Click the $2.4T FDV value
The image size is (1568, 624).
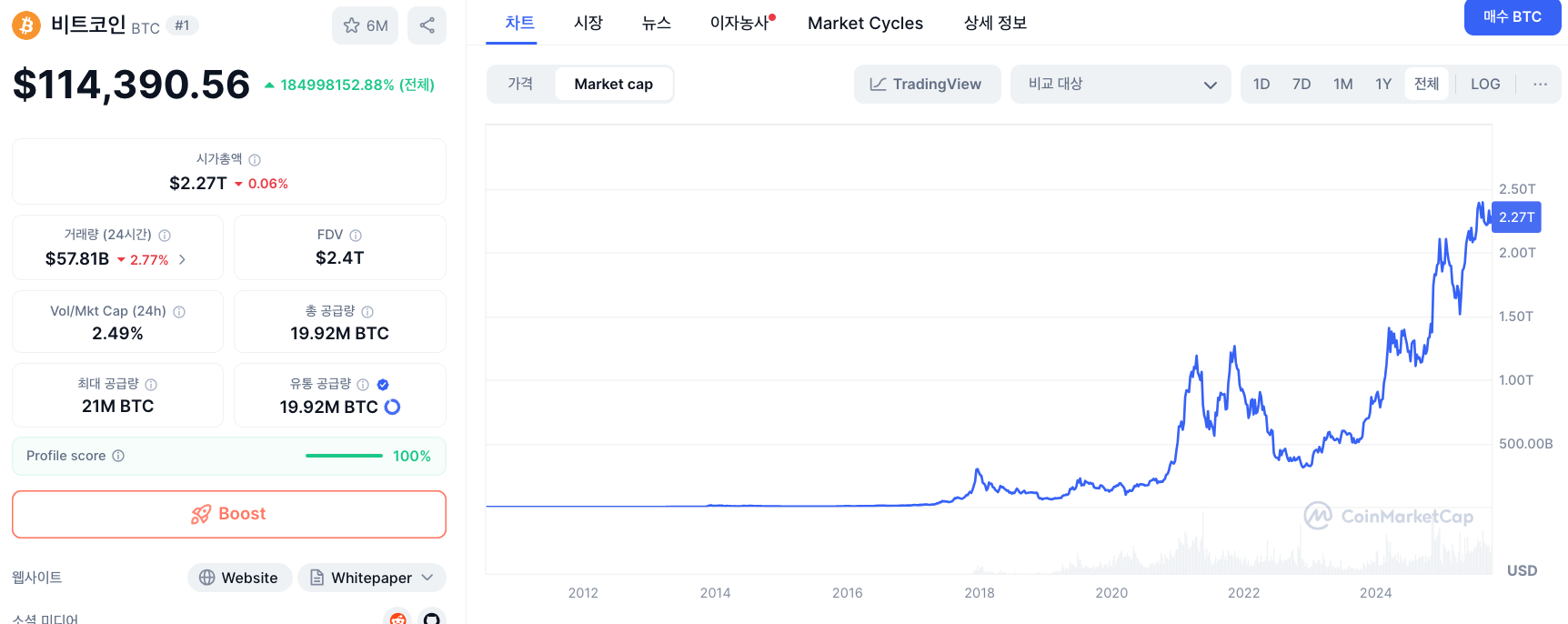340,258
